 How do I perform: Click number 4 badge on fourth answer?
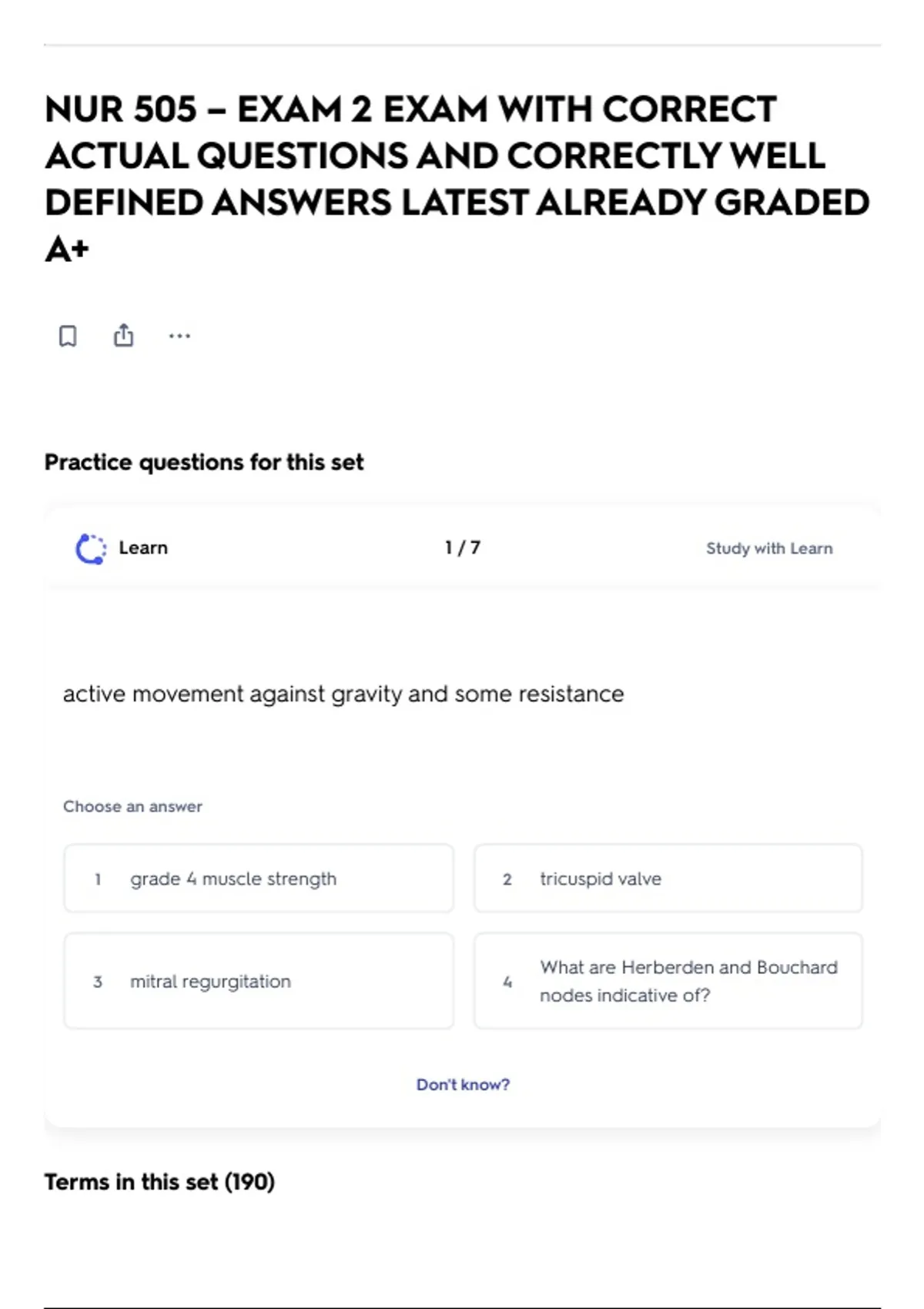(x=507, y=982)
